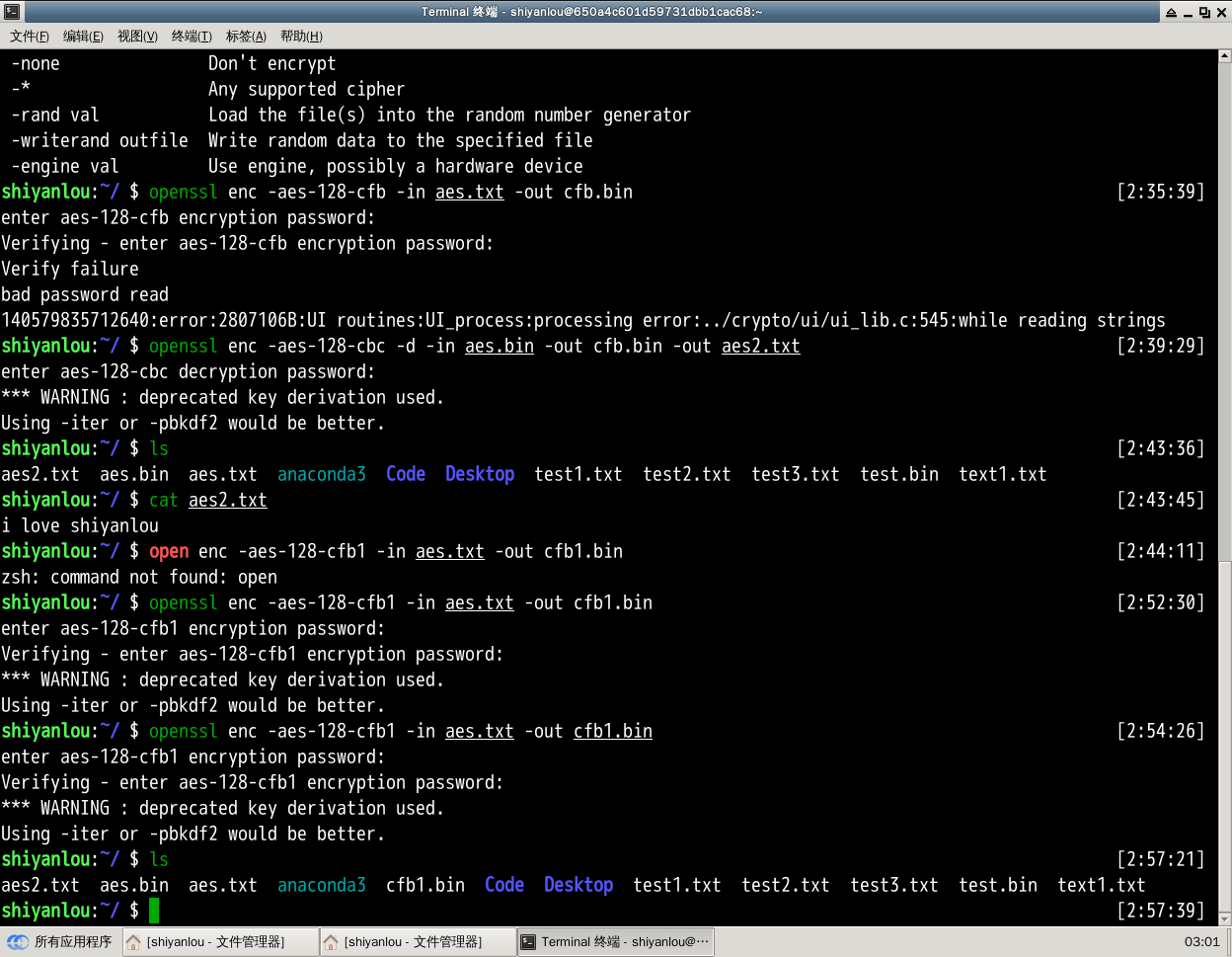1232x957 pixels.
Task: Maximize the Terminal window
Action: point(1204,12)
